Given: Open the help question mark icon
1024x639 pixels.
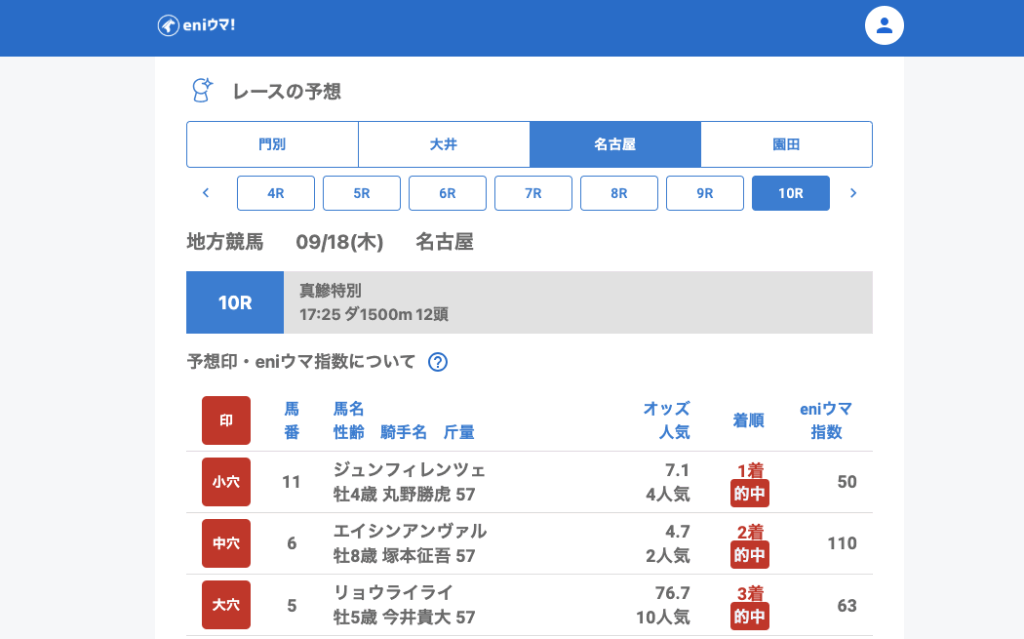Looking at the screenshot, I should (437, 362).
